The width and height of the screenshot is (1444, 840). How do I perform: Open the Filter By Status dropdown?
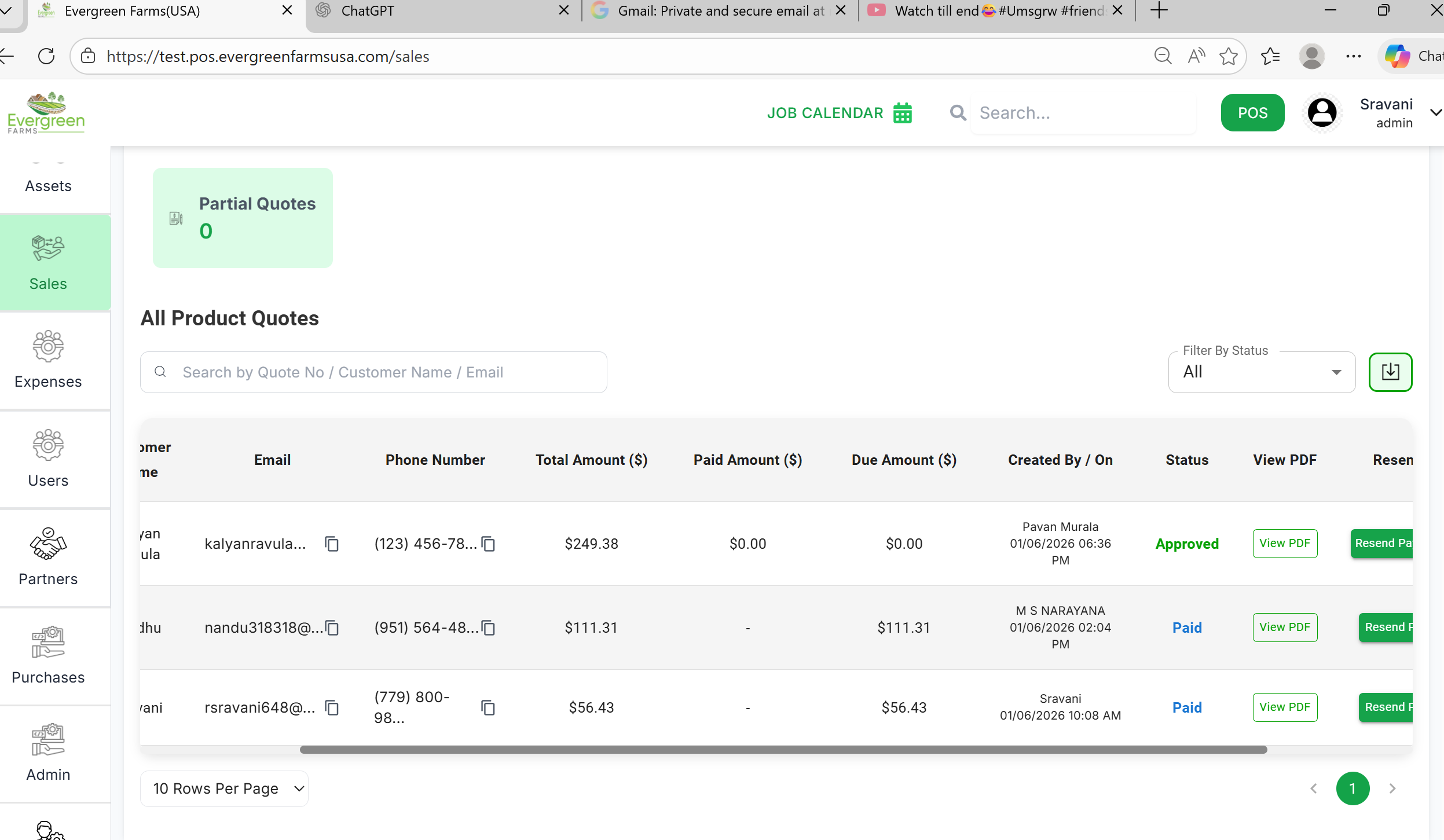point(1261,372)
